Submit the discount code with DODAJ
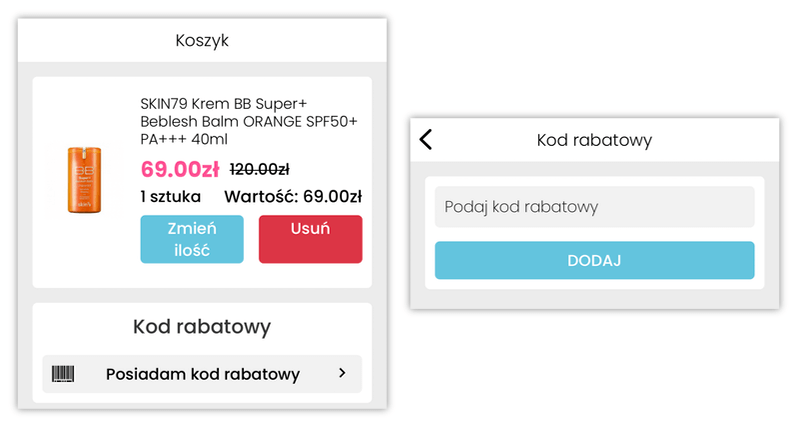The height and width of the screenshot is (424, 800). [594, 260]
